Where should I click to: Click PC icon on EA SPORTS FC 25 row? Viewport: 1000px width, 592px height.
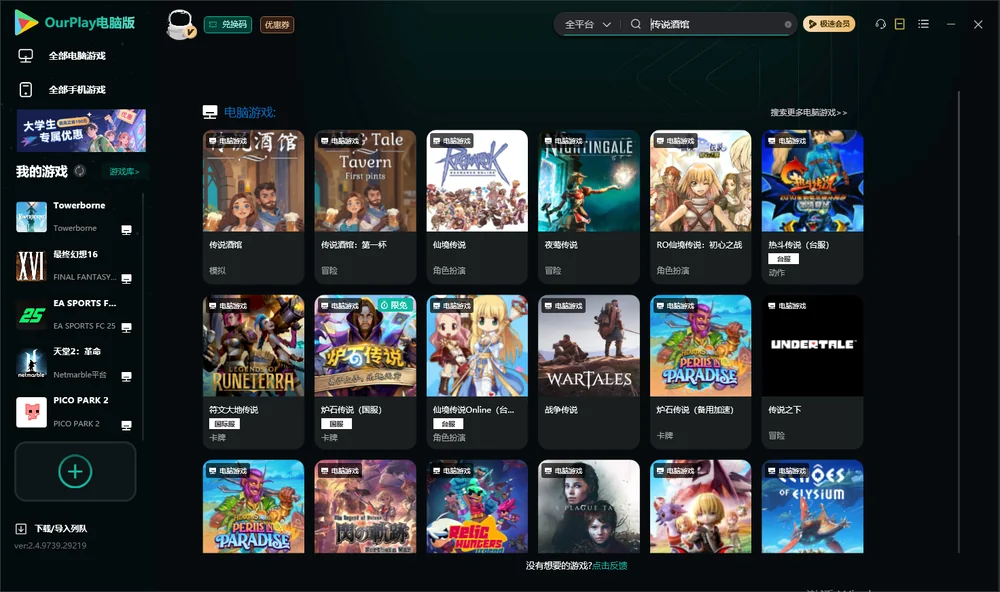(x=126, y=327)
